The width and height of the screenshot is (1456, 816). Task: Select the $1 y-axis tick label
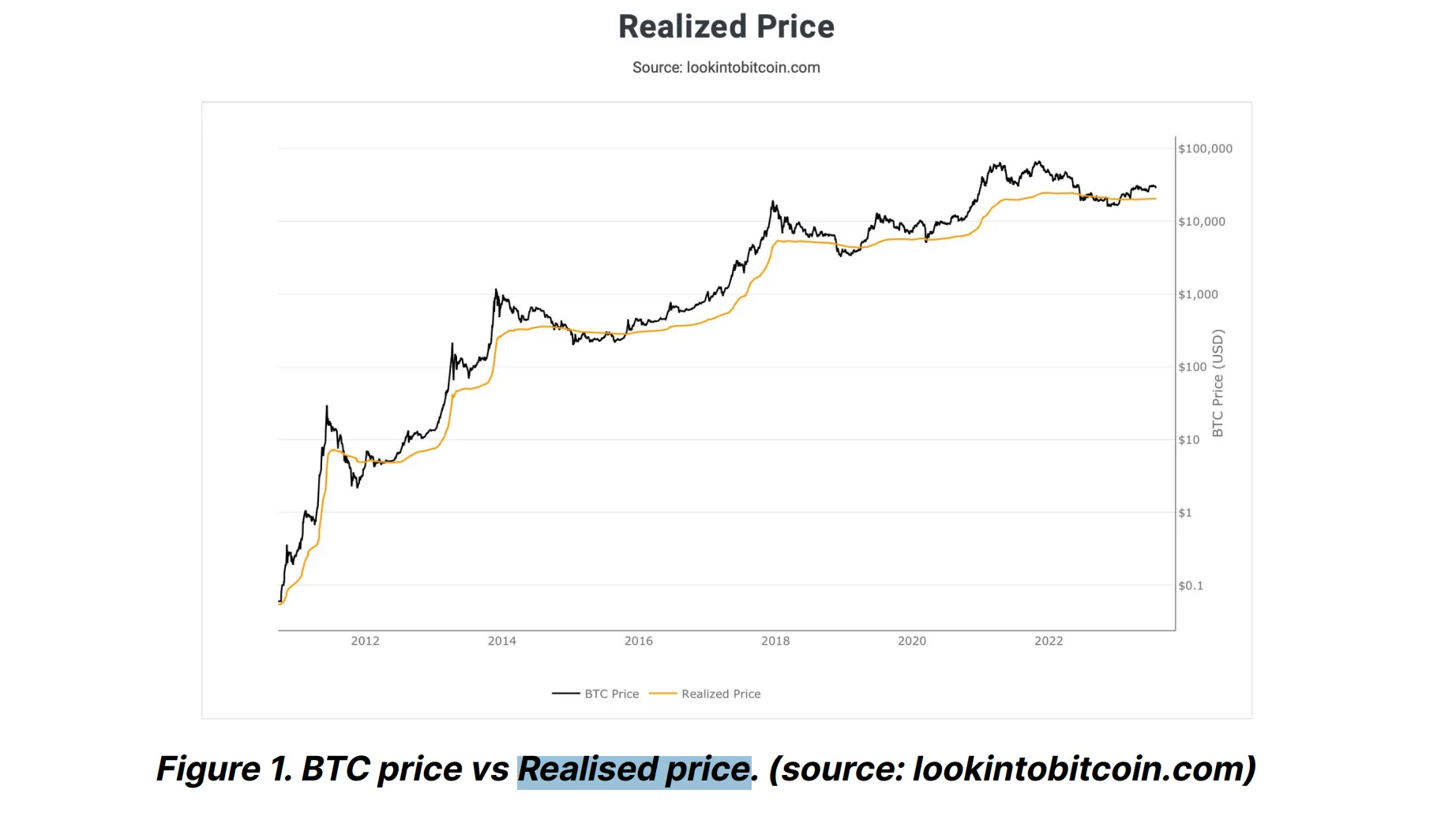pyautogui.click(x=1185, y=513)
